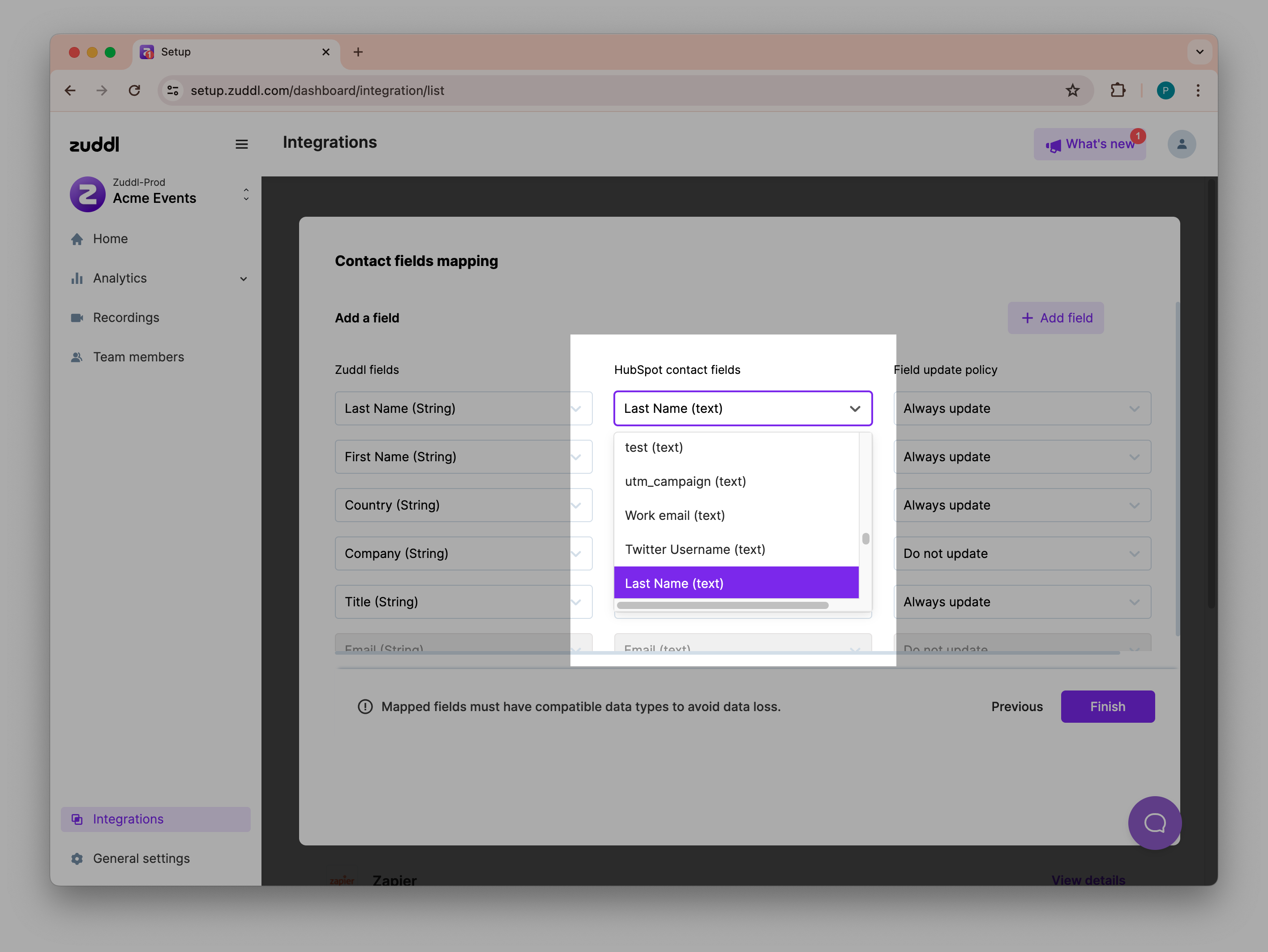Image resolution: width=1268 pixels, height=952 pixels.
Task: Click the dropdown list horizontal scrollbar
Action: tap(722, 605)
